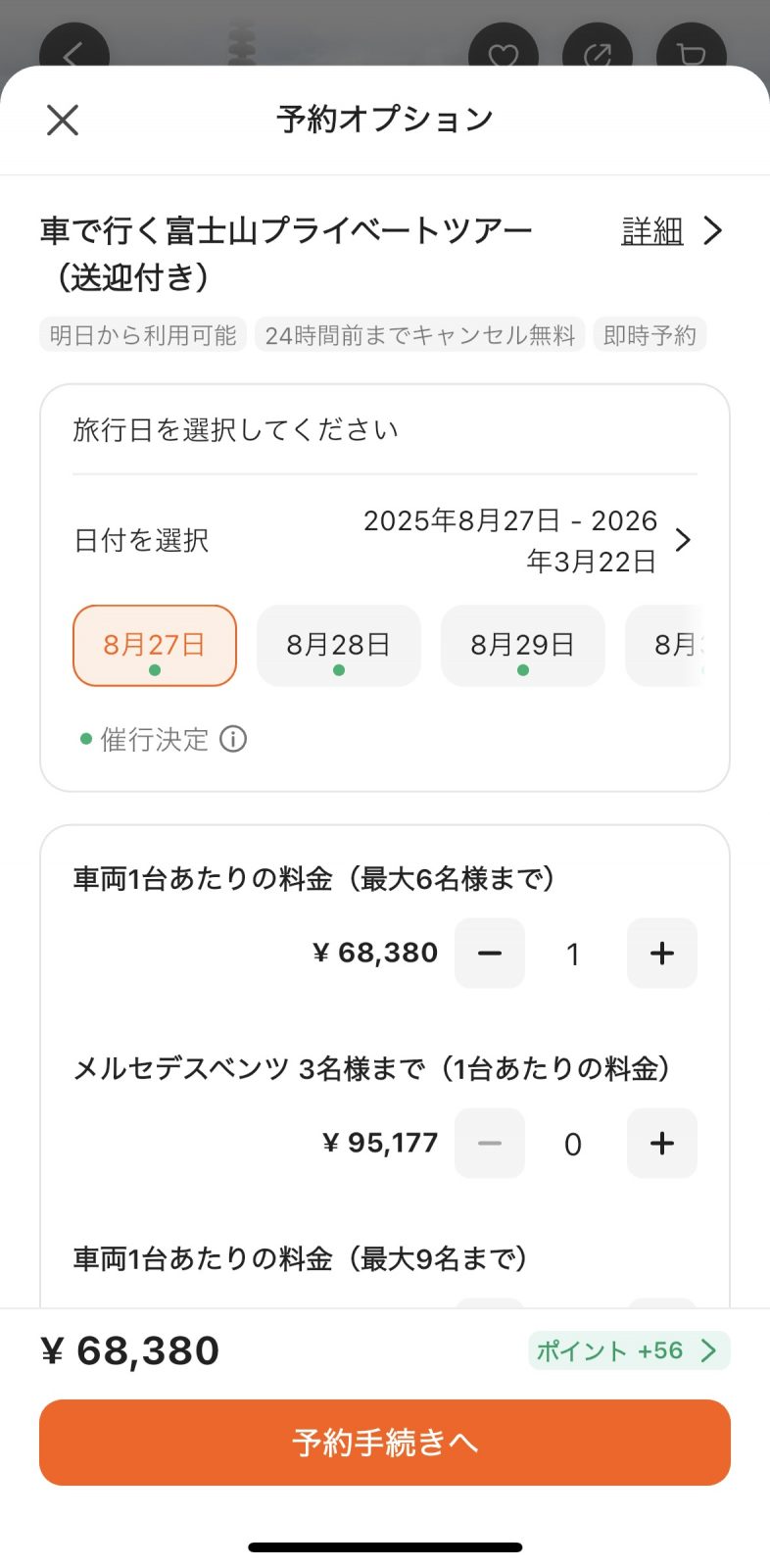
Task: Open the 詳細 details link
Action: (651, 231)
